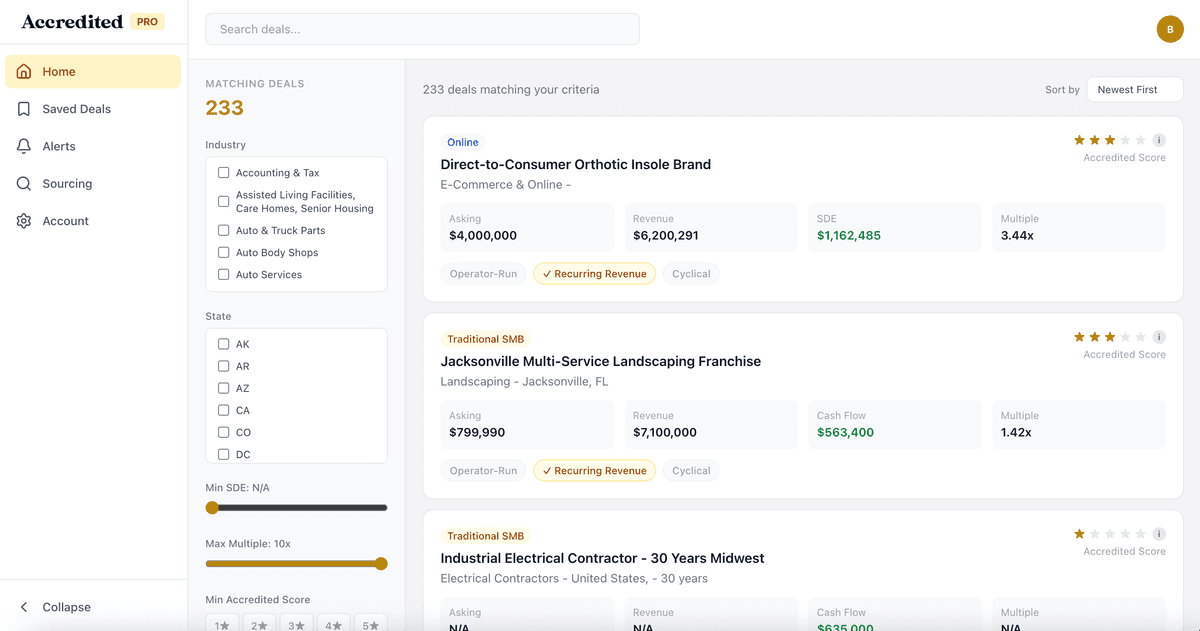Image resolution: width=1200 pixels, height=631 pixels.
Task: Check the Accounting & Tax industry filter
Action: [223, 172]
